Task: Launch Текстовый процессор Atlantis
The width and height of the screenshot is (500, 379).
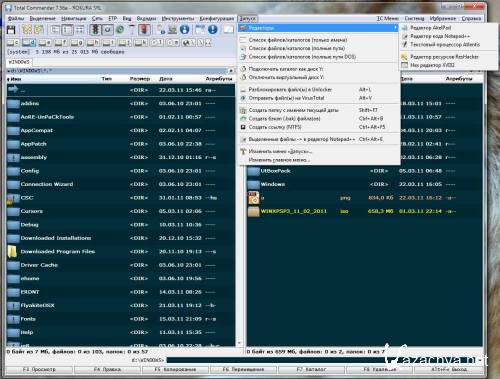Action: tap(449, 44)
